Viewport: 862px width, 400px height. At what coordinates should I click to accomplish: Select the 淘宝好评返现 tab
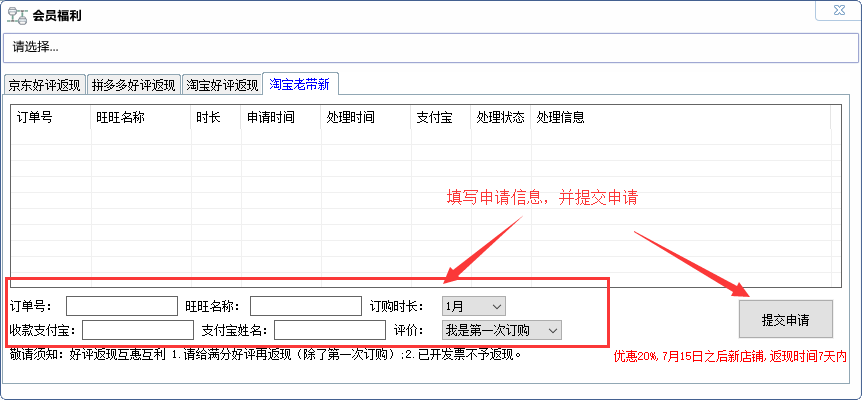click(x=222, y=85)
